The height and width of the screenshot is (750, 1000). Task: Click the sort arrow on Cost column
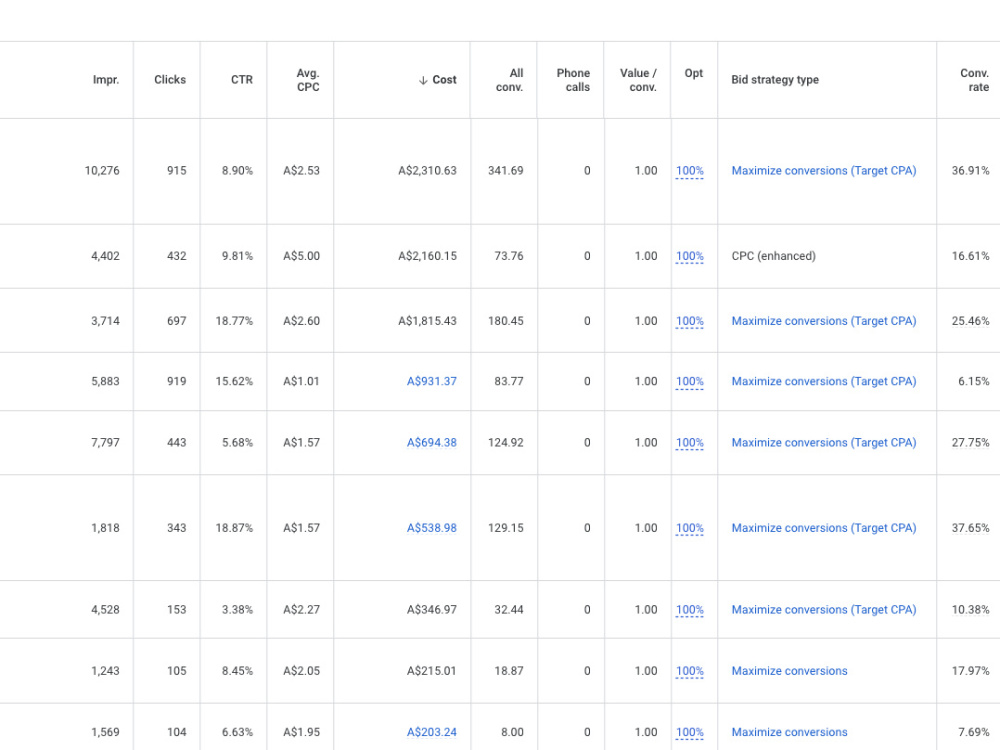click(423, 80)
